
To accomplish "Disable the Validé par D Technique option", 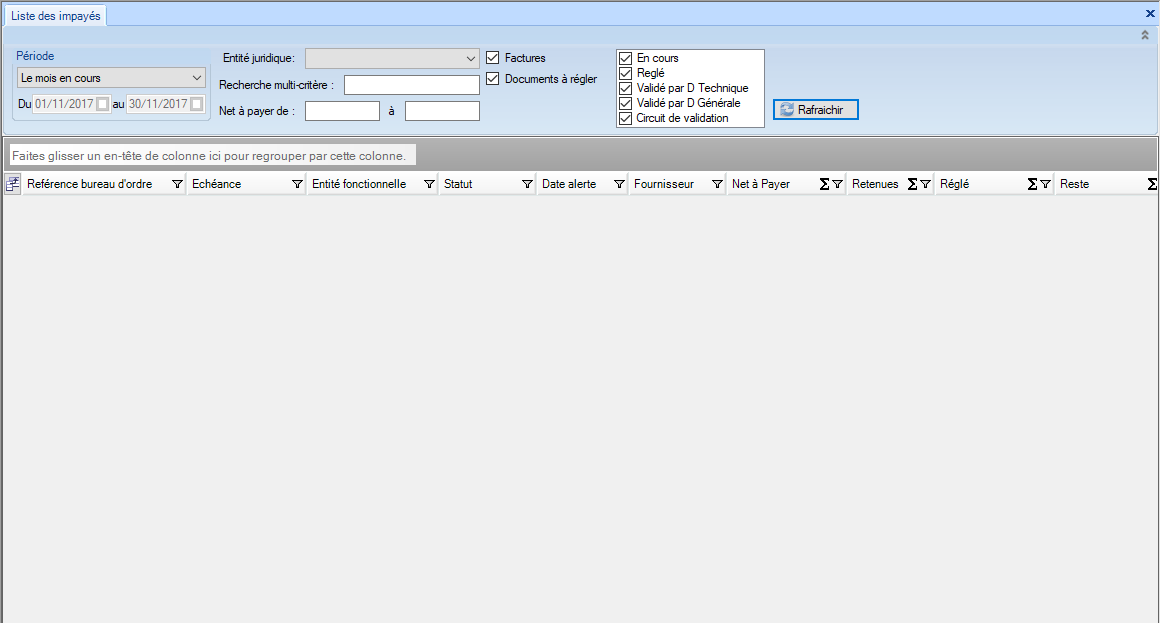I will (x=626, y=88).
